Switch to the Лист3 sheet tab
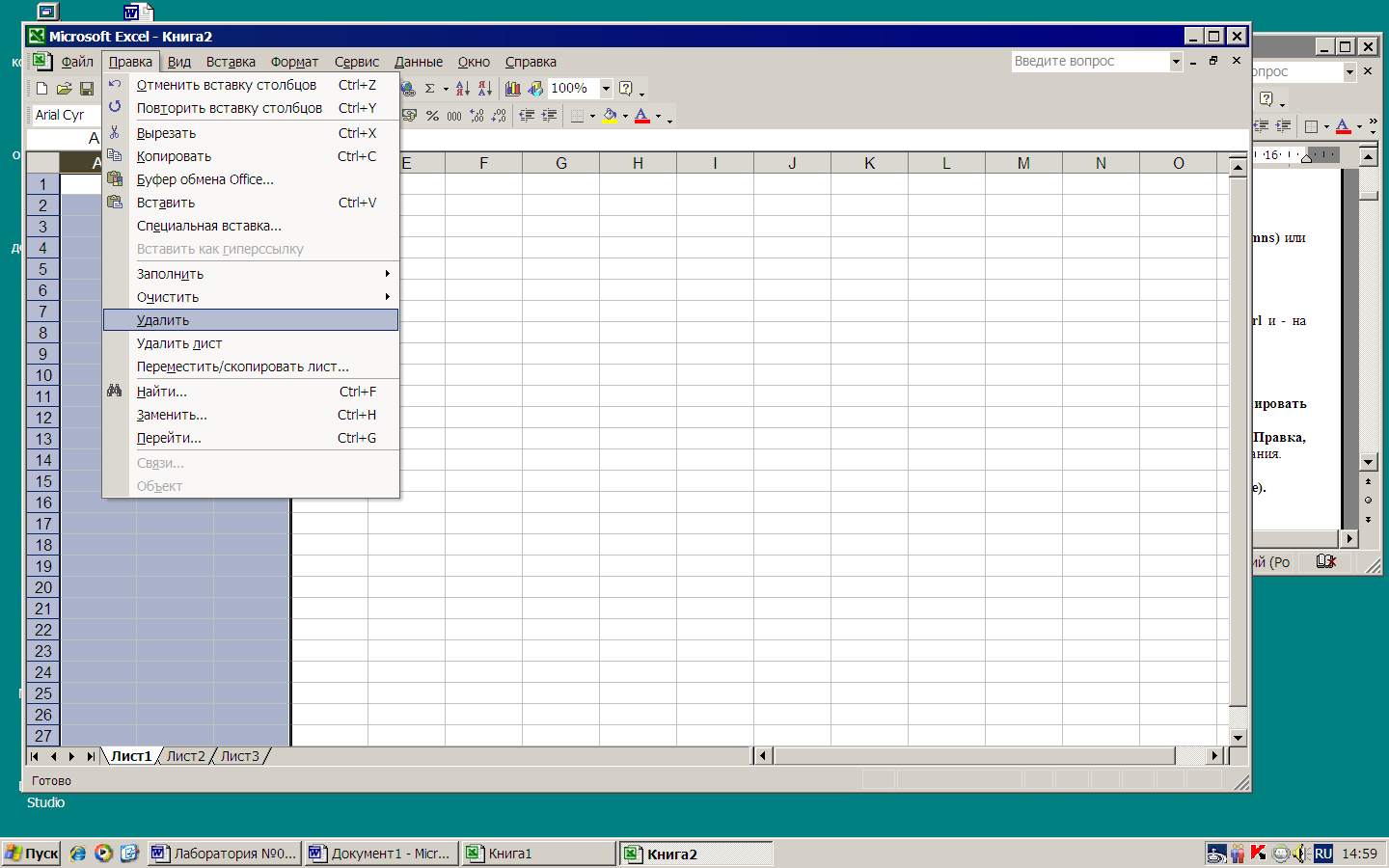 (x=239, y=756)
